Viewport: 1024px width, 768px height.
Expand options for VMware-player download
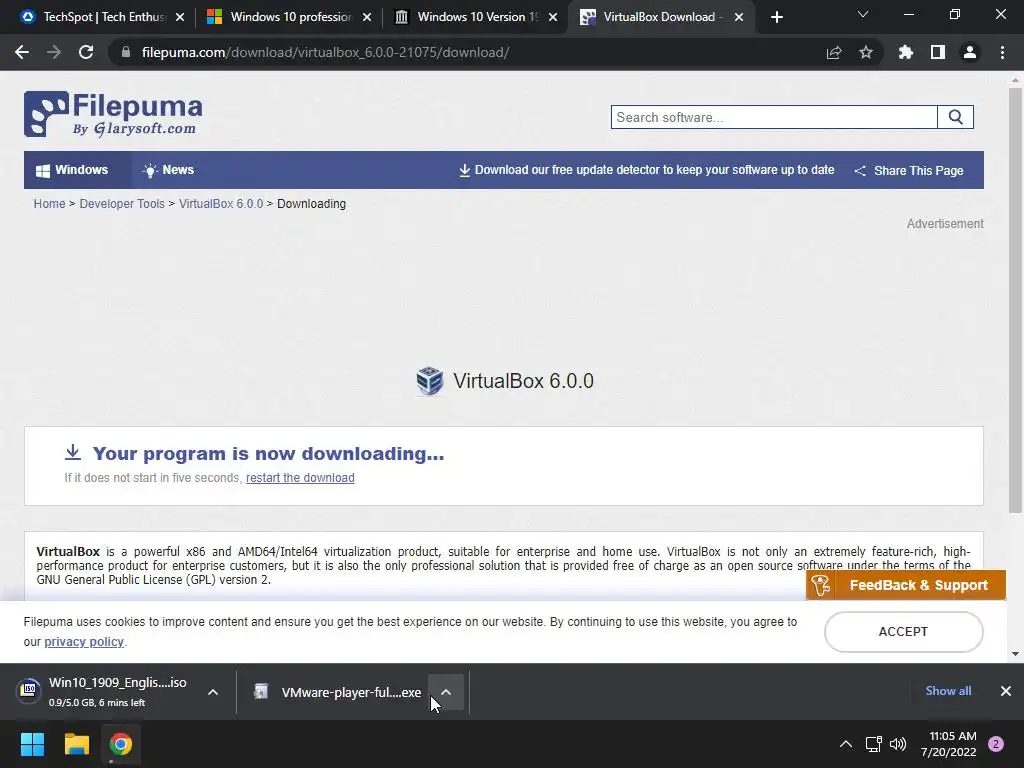tap(446, 692)
